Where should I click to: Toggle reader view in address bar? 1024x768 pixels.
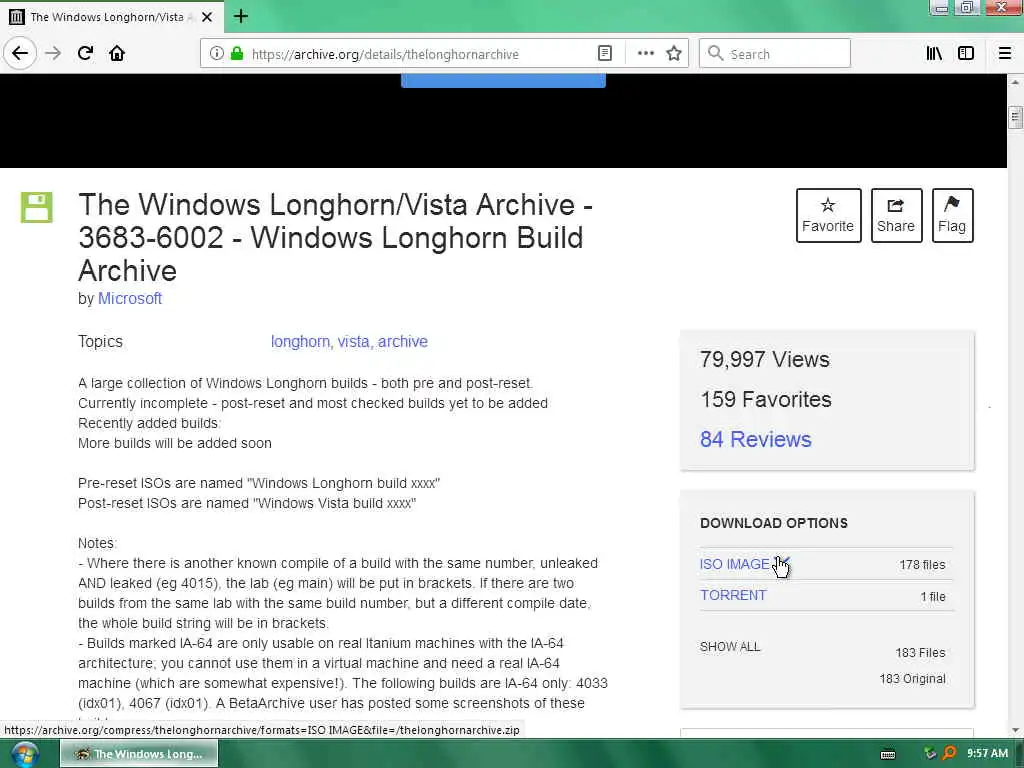click(x=605, y=54)
